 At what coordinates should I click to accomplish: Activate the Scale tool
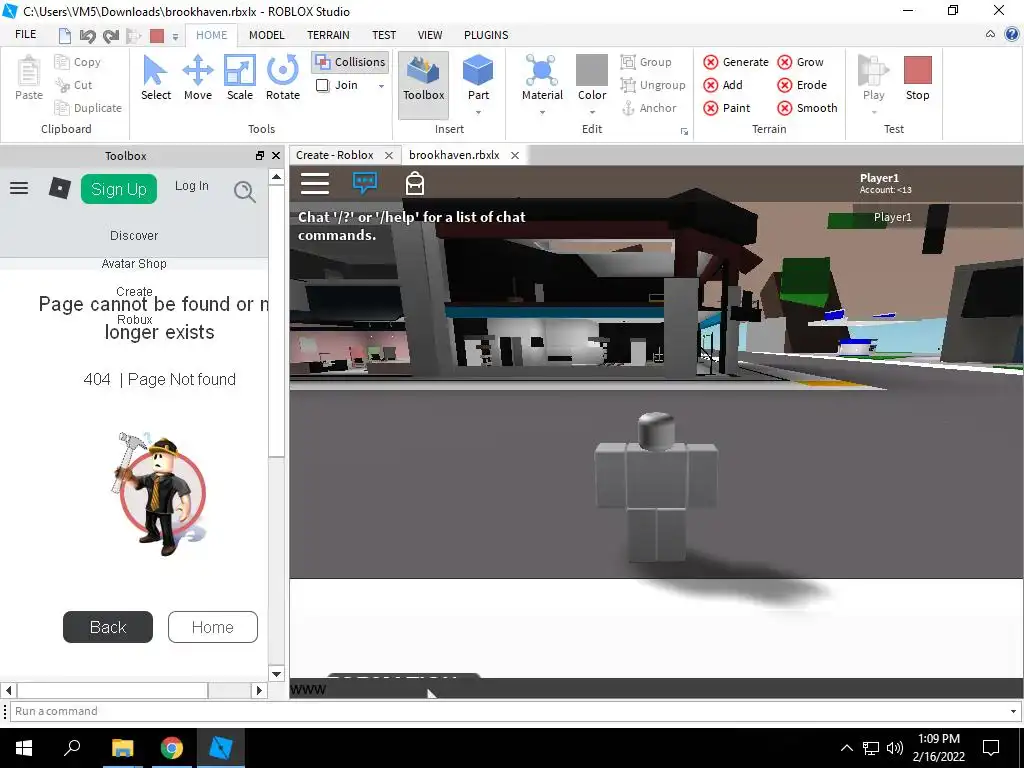point(240,77)
